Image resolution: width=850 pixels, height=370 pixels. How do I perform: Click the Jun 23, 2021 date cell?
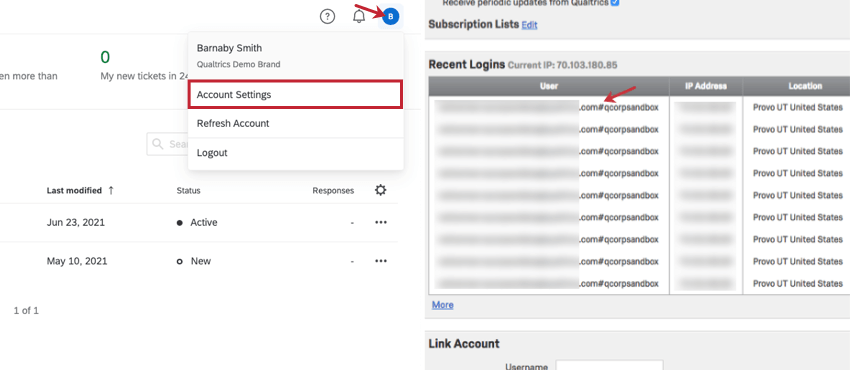[x=76, y=223]
